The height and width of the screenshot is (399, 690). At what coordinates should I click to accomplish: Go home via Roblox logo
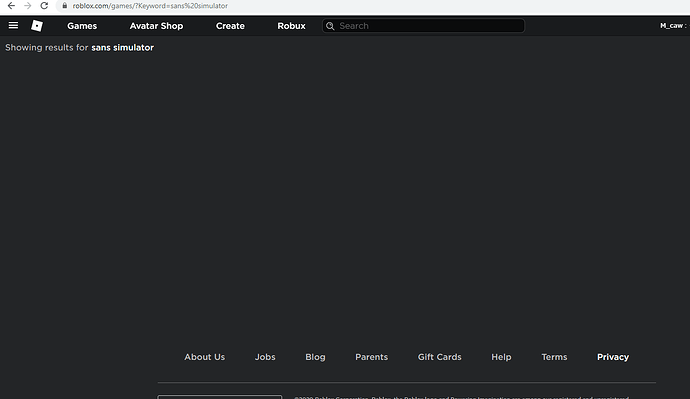click(37, 26)
